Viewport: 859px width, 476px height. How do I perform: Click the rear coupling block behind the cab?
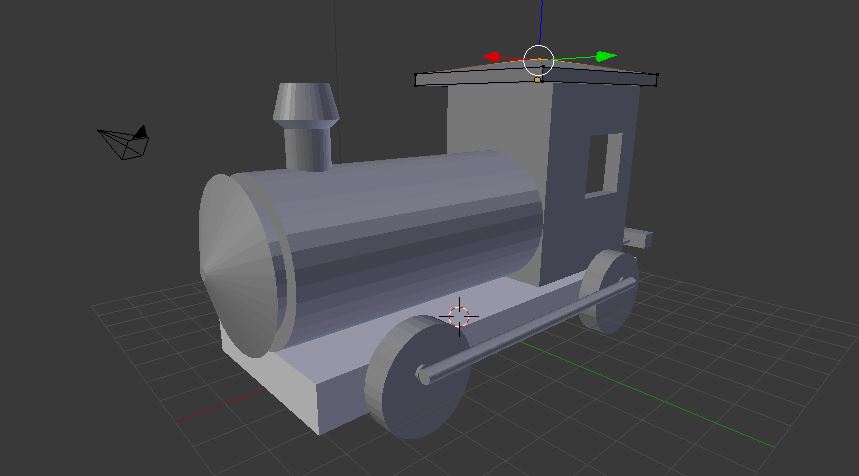click(638, 238)
